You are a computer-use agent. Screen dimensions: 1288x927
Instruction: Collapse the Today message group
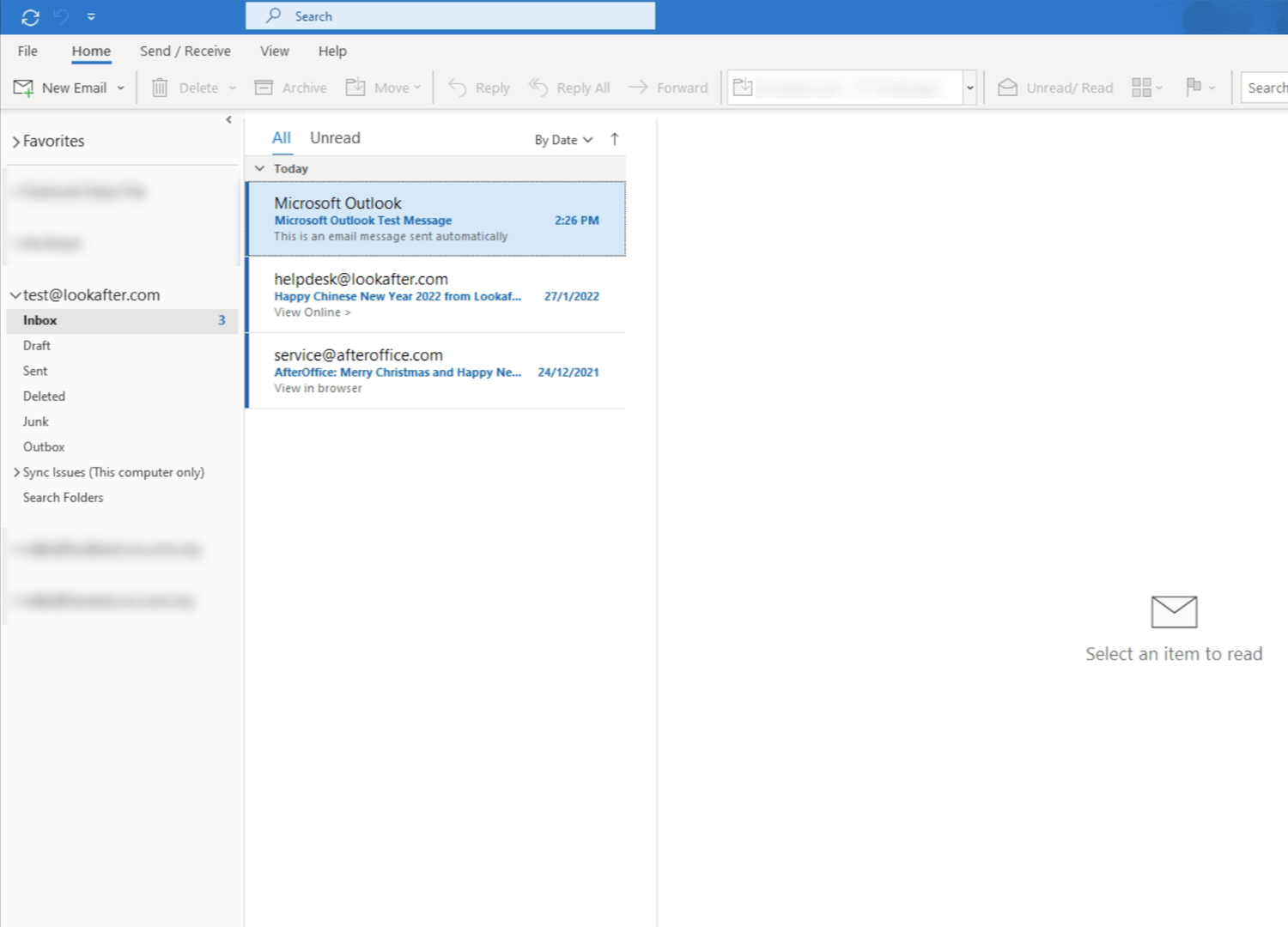[259, 169]
